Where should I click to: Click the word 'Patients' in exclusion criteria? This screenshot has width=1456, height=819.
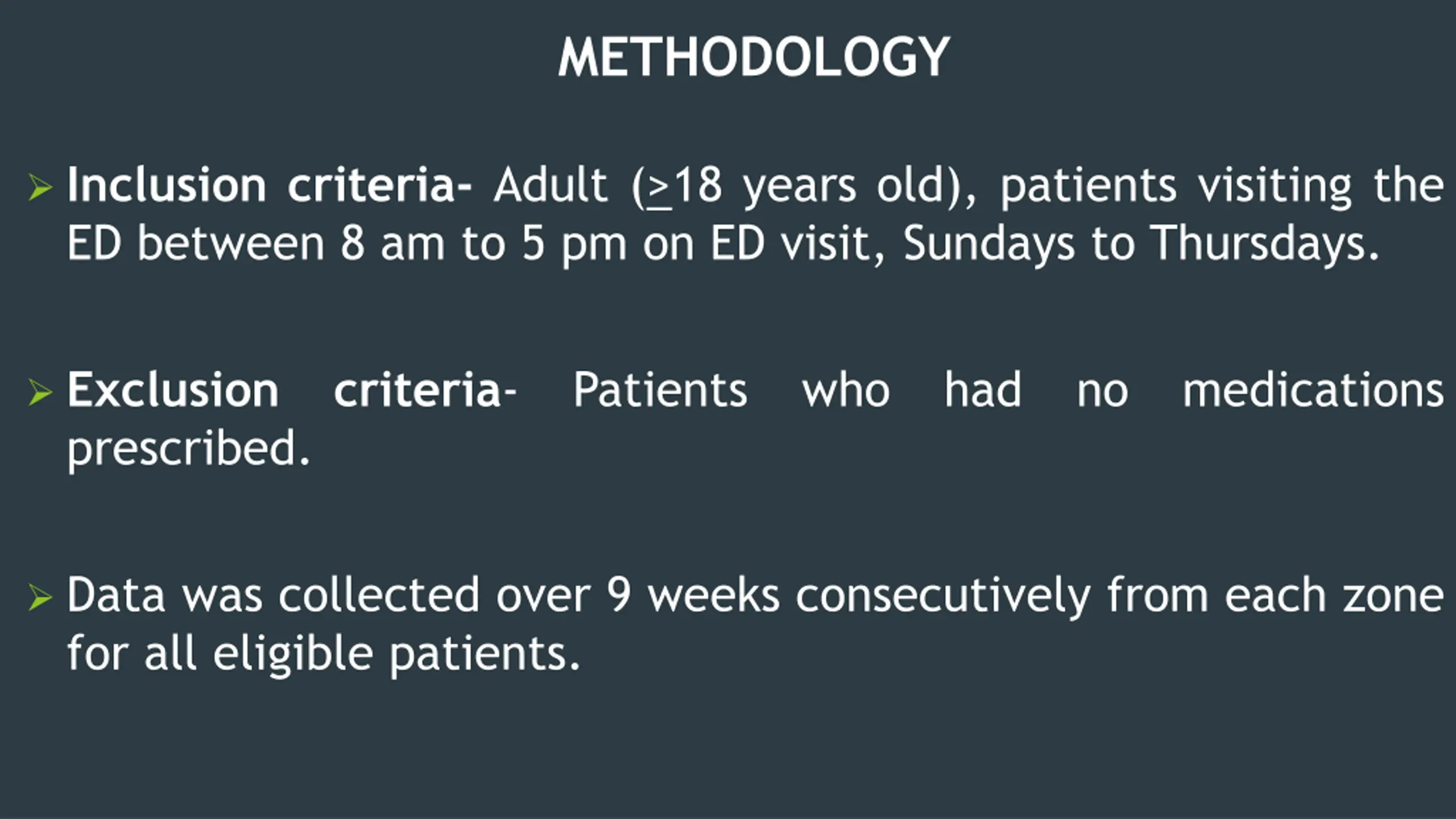[660, 390]
